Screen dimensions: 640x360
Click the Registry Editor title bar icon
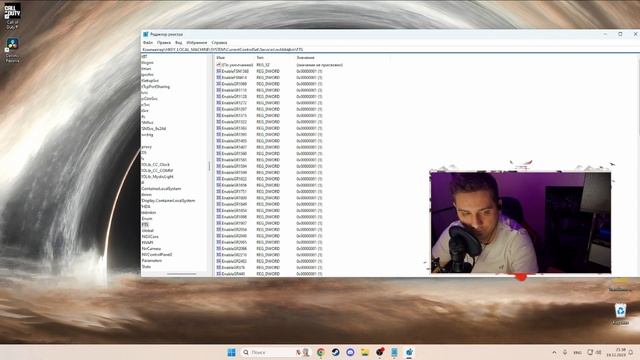pyautogui.click(x=146, y=34)
